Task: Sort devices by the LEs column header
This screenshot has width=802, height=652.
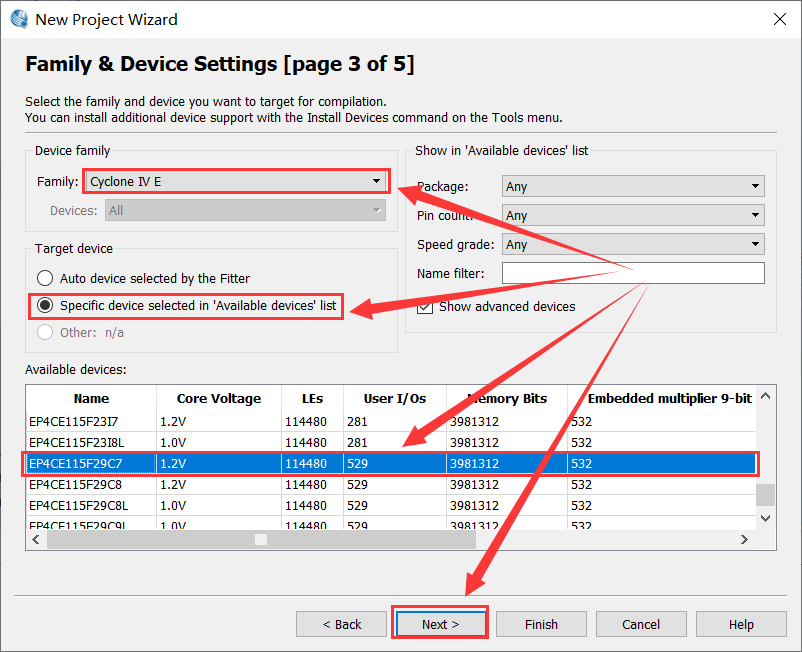Action: click(312, 398)
